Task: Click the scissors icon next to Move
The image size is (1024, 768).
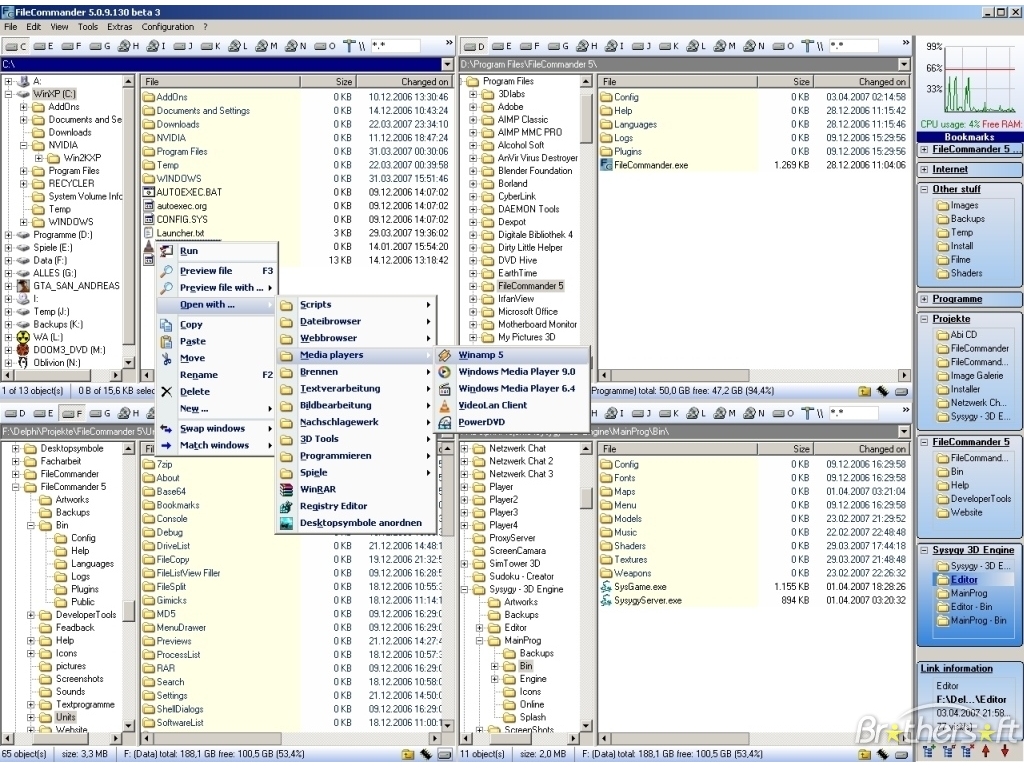Action: [x=167, y=359]
